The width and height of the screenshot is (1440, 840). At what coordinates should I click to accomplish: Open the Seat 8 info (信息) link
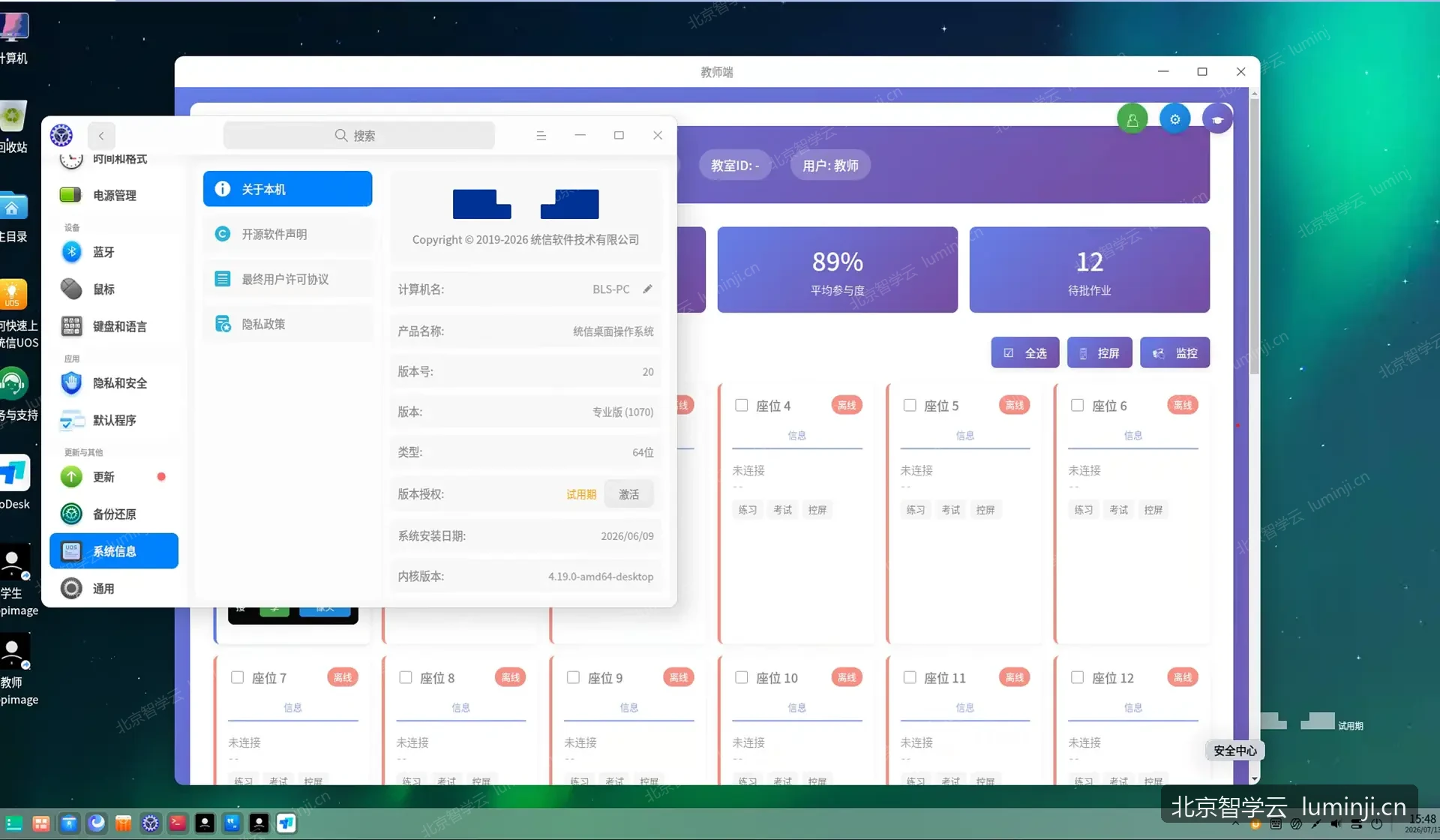click(x=460, y=707)
